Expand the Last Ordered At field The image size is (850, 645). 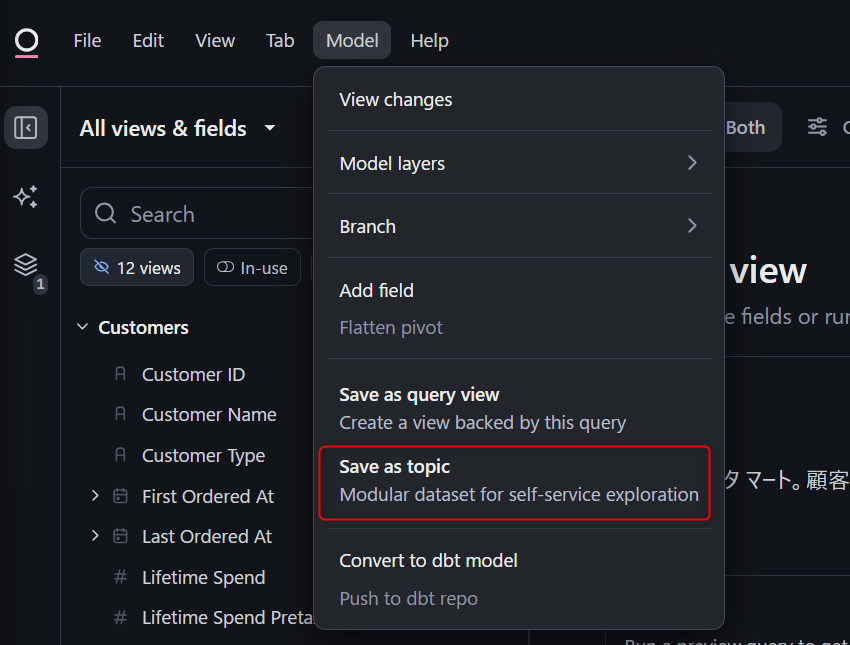tap(95, 536)
